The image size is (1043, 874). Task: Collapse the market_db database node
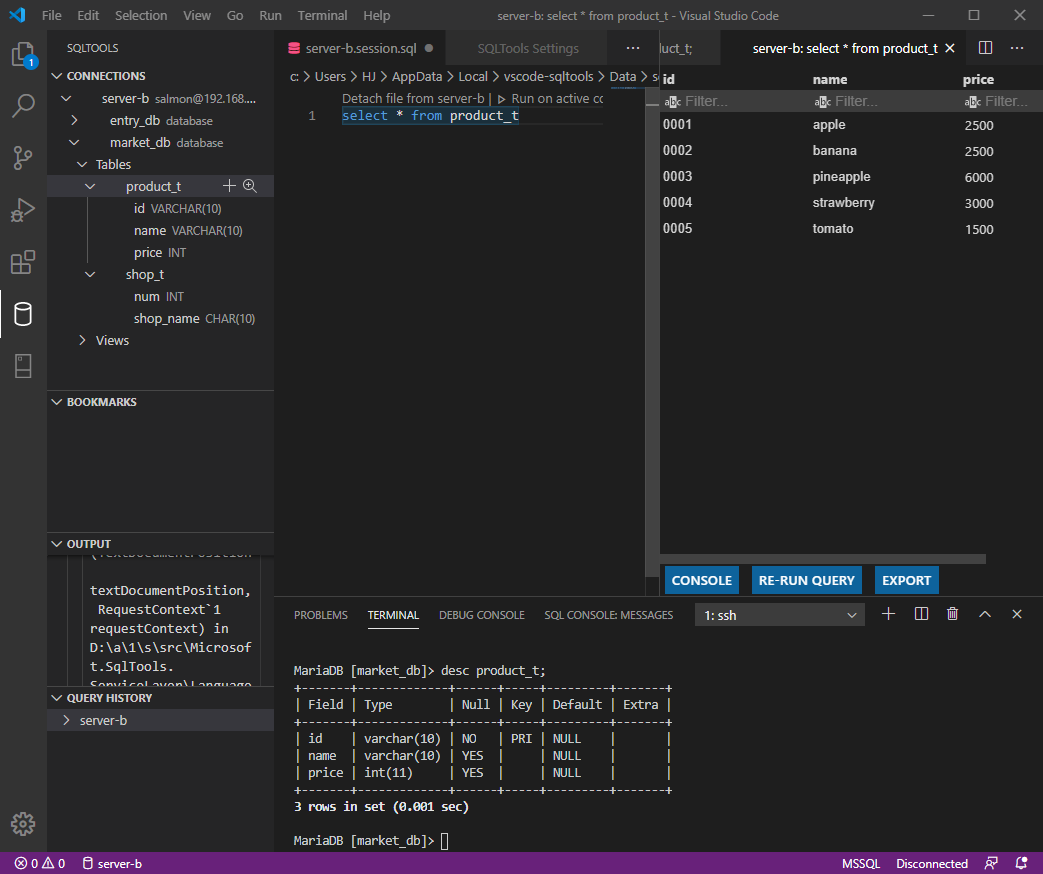pyautogui.click(x=74, y=142)
